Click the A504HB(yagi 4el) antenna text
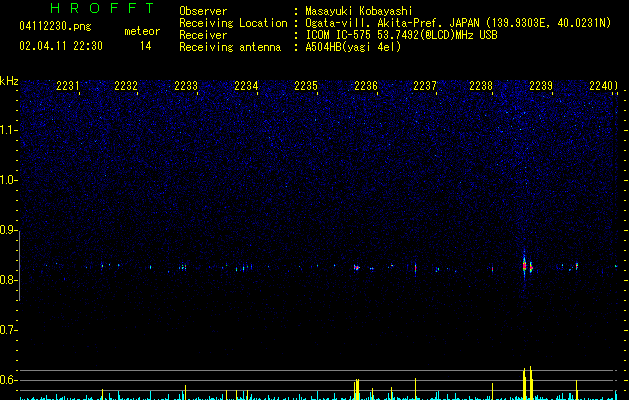629x400 pixels. coord(353,47)
